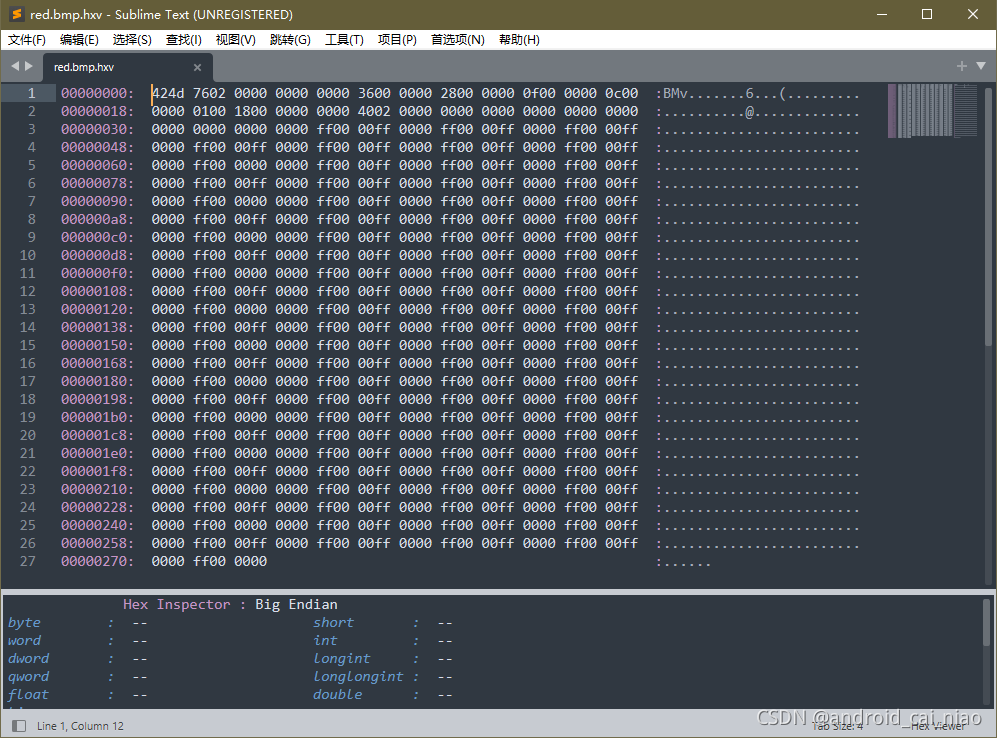Open the 选择(S) menu
The height and width of the screenshot is (738, 997).
132,39
